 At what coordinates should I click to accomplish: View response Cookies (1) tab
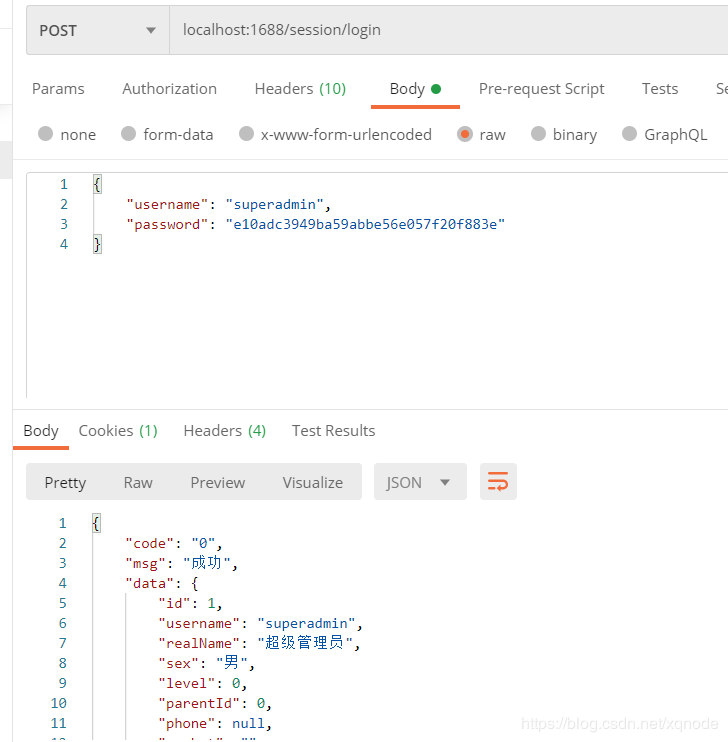[118, 430]
